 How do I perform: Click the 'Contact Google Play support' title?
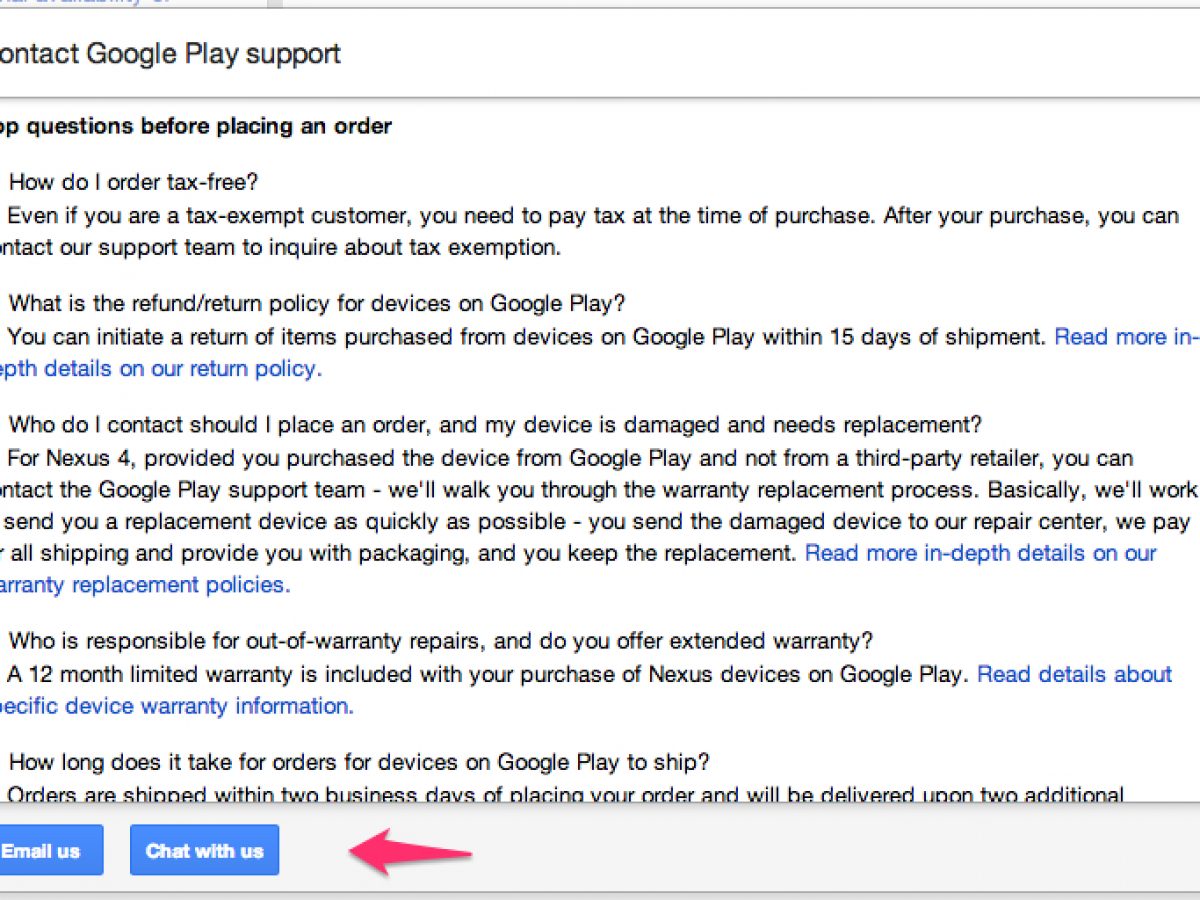pos(170,54)
